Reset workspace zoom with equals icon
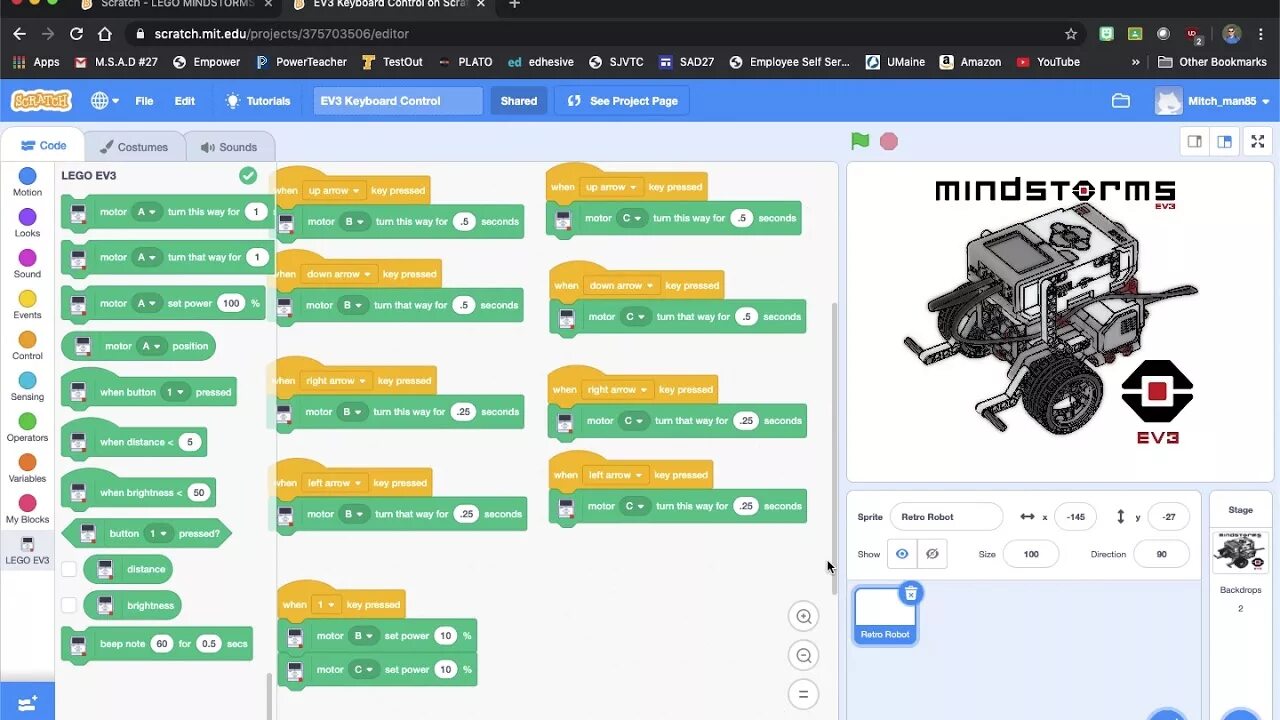The image size is (1280, 720). pyautogui.click(x=803, y=694)
